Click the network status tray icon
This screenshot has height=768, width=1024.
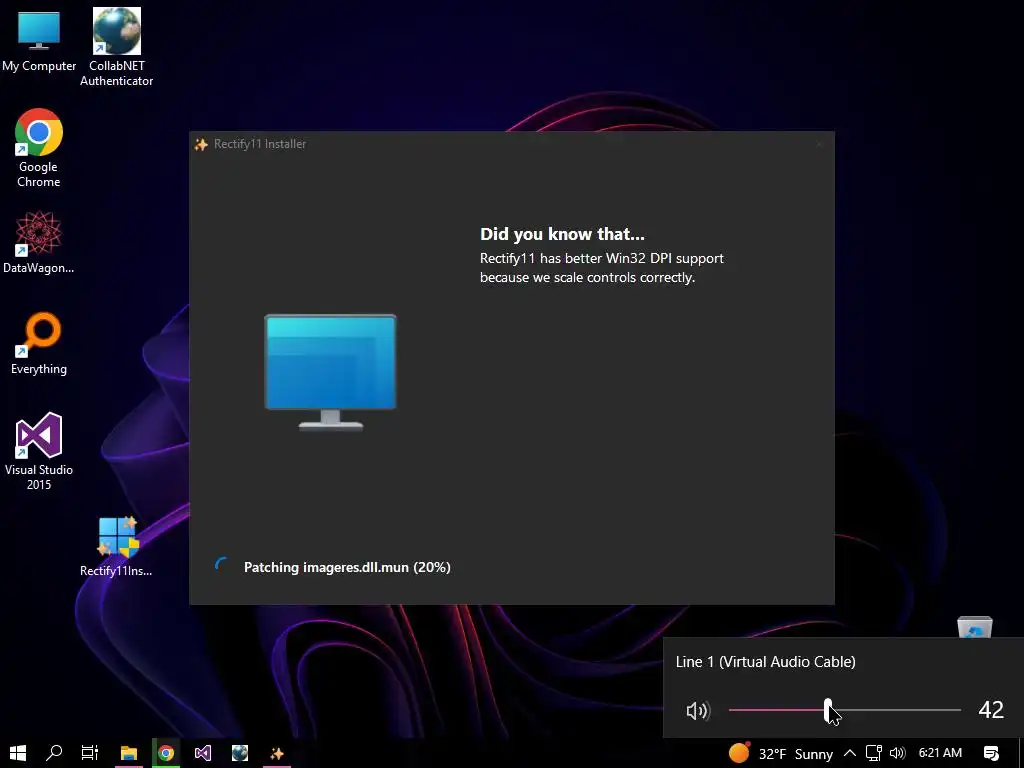click(x=873, y=753)
